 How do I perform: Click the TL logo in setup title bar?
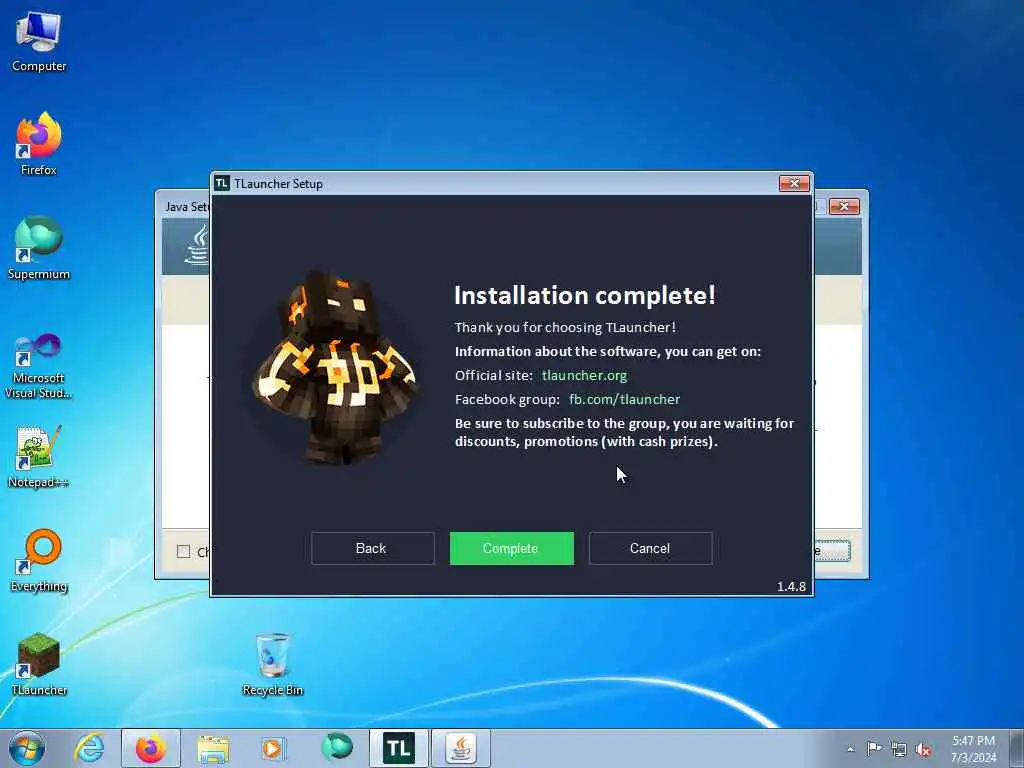pyautogui.click(x=222, y=184)
